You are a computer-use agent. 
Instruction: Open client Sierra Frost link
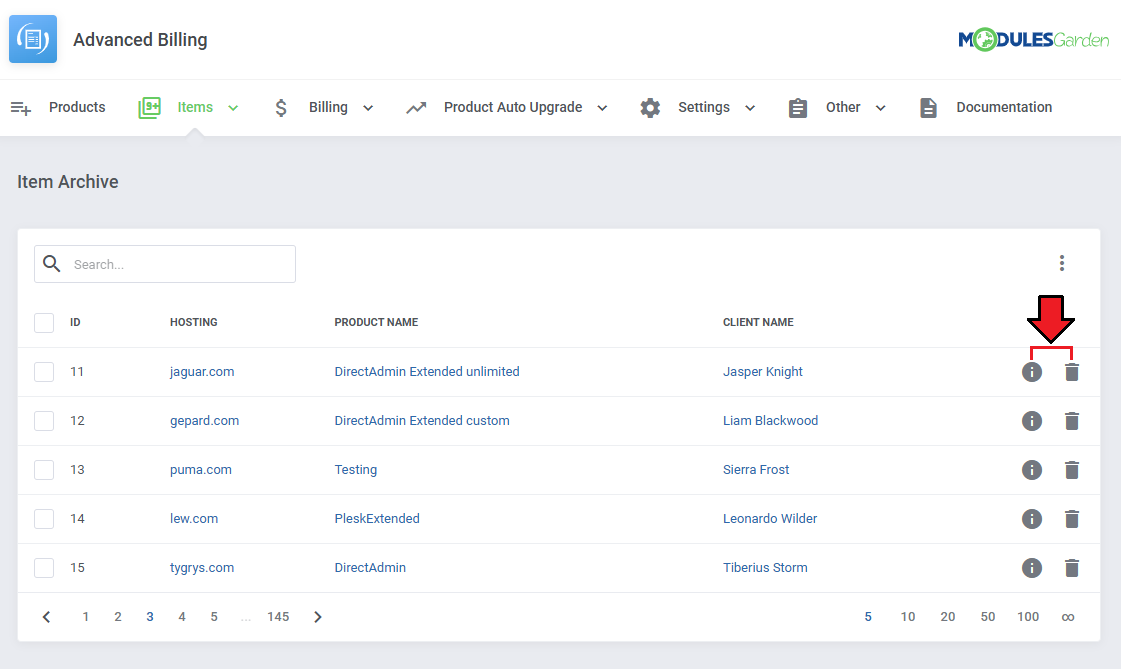756,470
